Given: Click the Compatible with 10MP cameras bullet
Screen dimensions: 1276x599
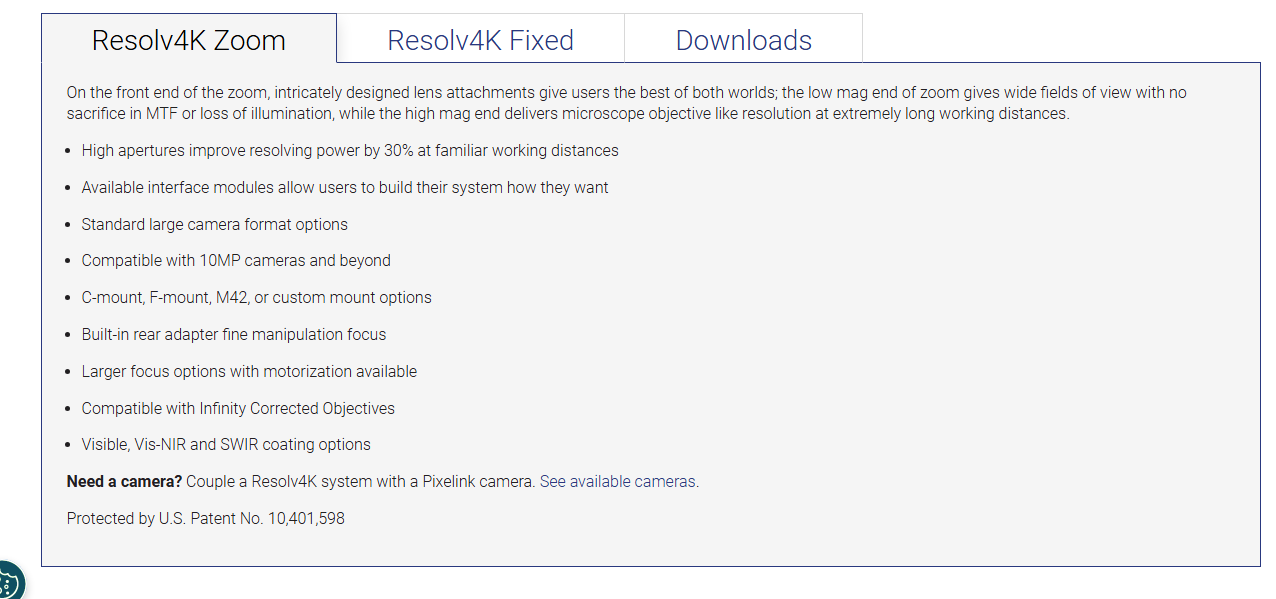Looking at the screenshot, I should 236,260.
